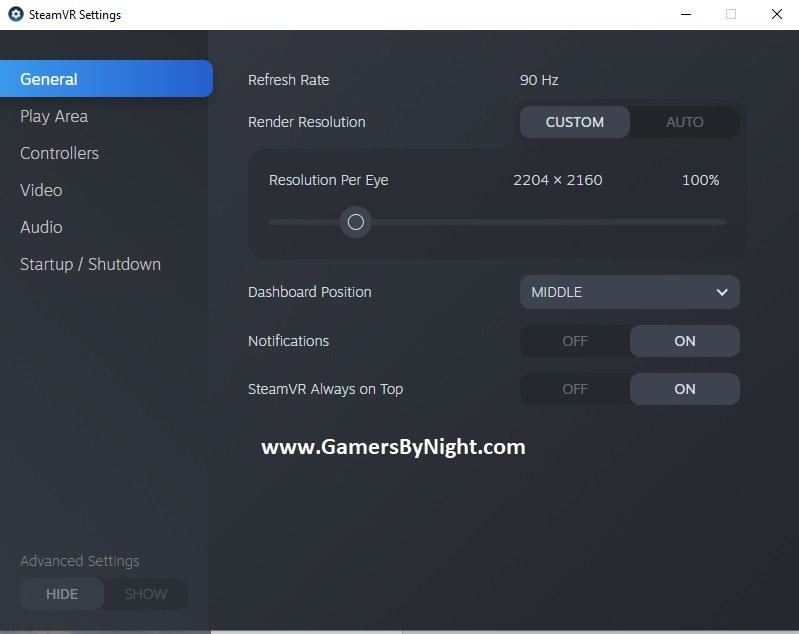Click the Resolution Per Eye slider handle
This screenshot has width=799, height=634.
coord(356,222)
